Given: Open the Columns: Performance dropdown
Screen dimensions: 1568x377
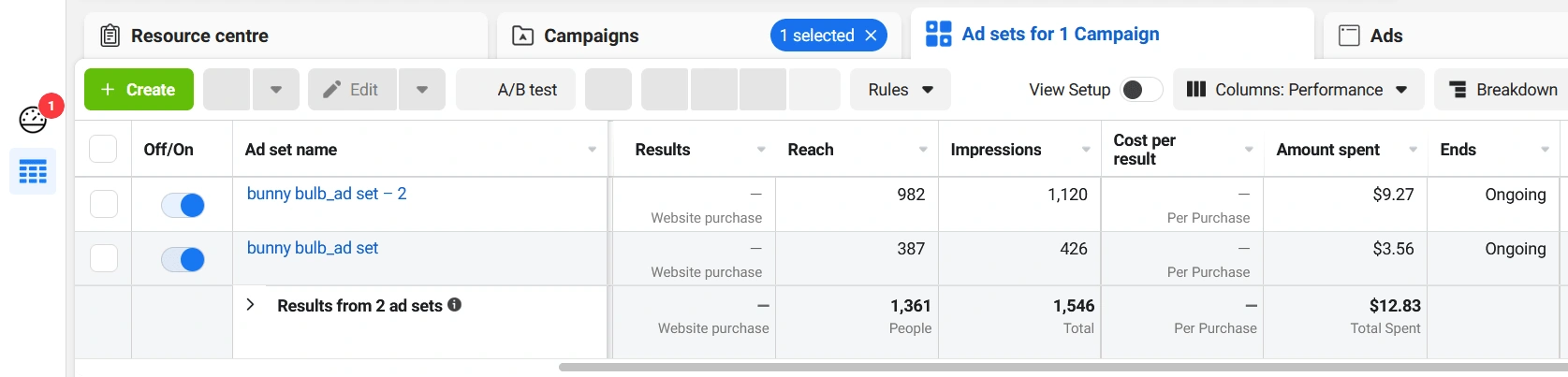Looking at the screenshot, I should click(x=1297, y=90).
